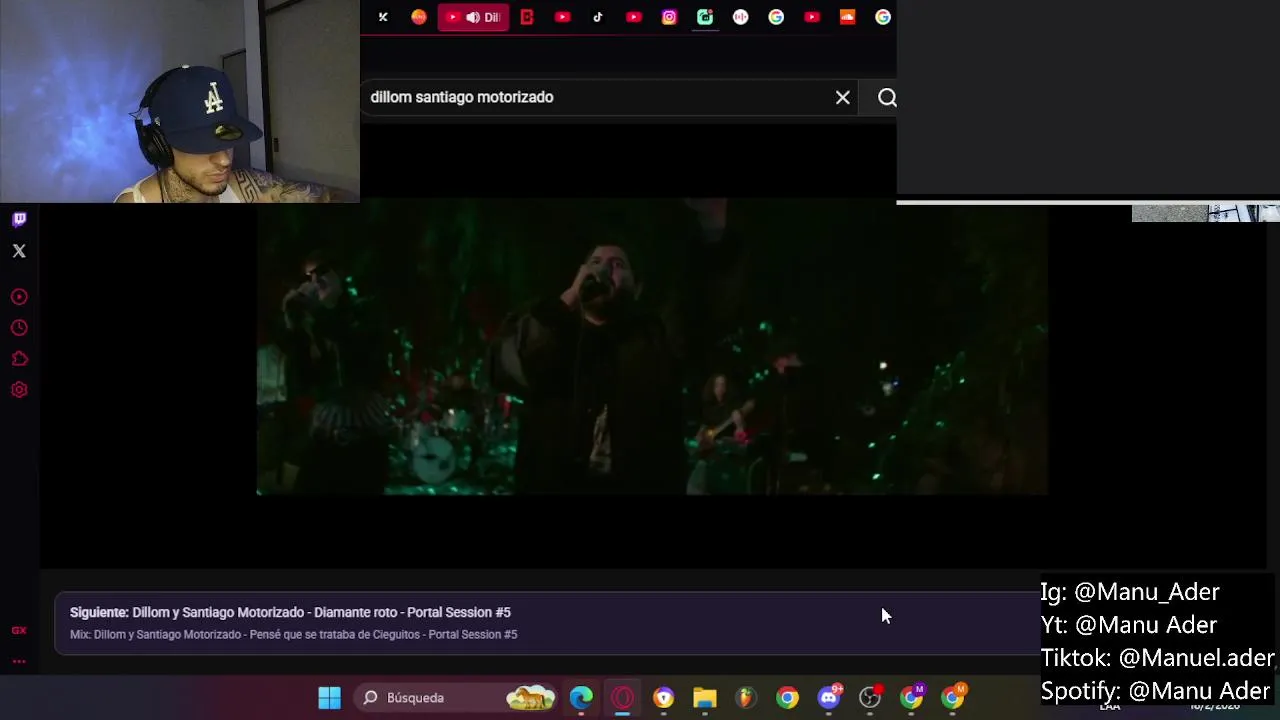Switch to green tab with notification dot

(x=705, y=17)
